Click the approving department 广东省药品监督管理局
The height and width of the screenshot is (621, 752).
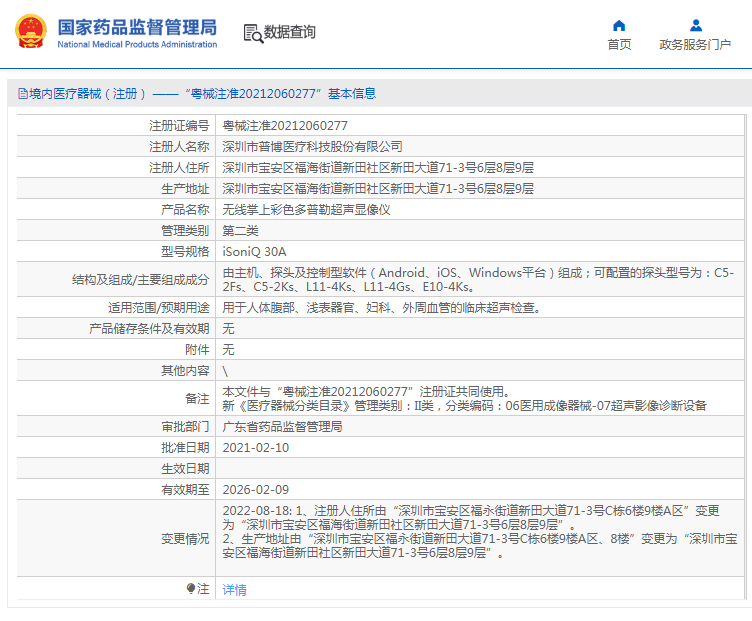tap(282, 426)
